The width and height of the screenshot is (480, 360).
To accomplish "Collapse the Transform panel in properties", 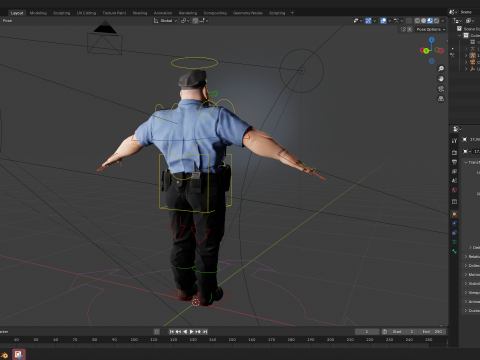I will 466,162.
